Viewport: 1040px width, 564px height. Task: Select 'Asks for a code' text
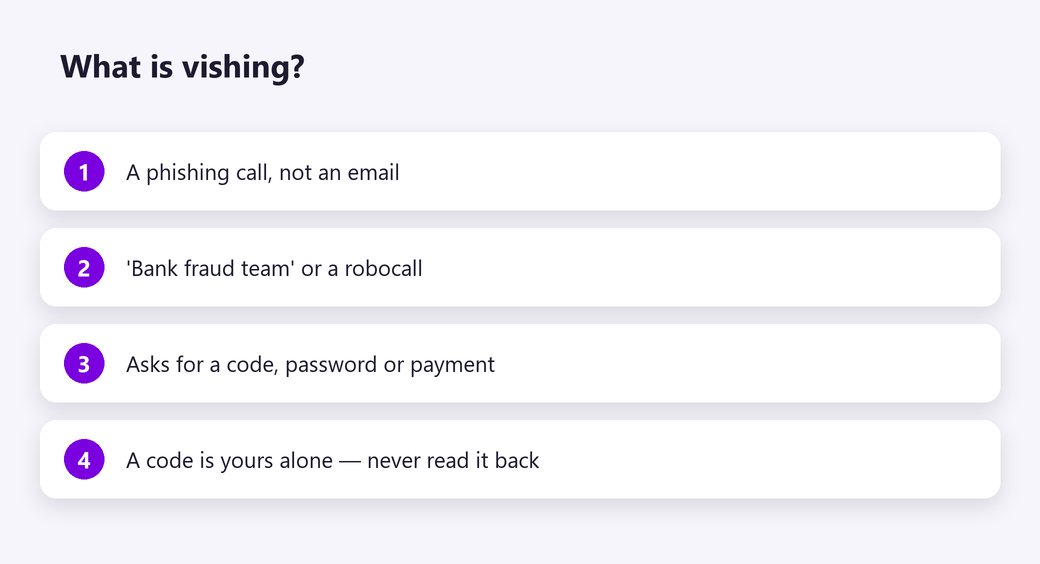click(x=202, y=365)
